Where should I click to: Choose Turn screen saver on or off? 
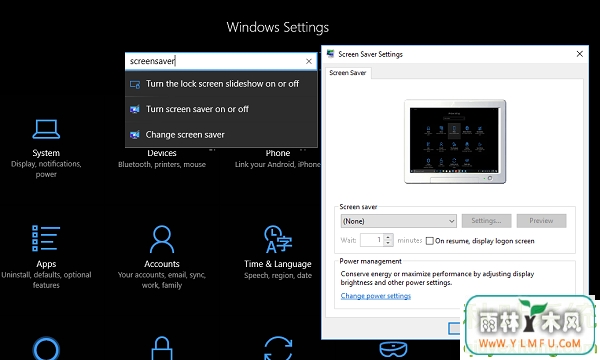[221, 109]
